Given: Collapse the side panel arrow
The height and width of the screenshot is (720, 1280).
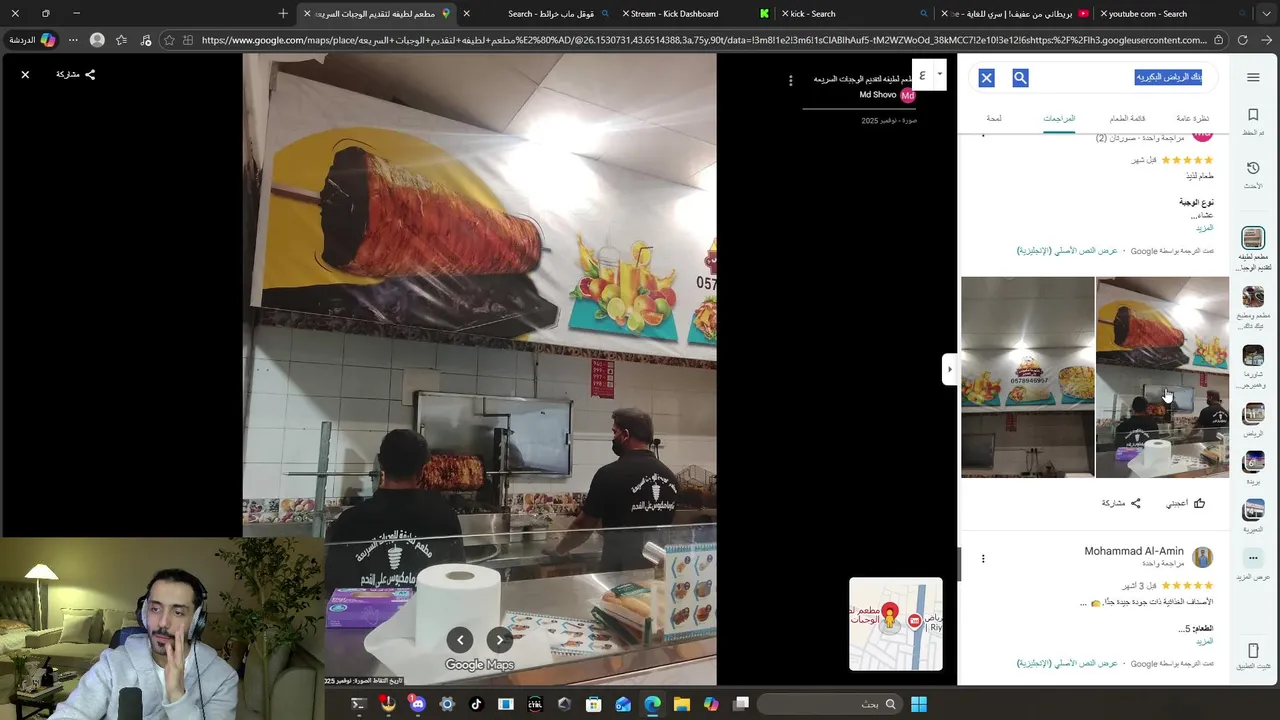Looking at the screenshot, I should pos(949,369).
